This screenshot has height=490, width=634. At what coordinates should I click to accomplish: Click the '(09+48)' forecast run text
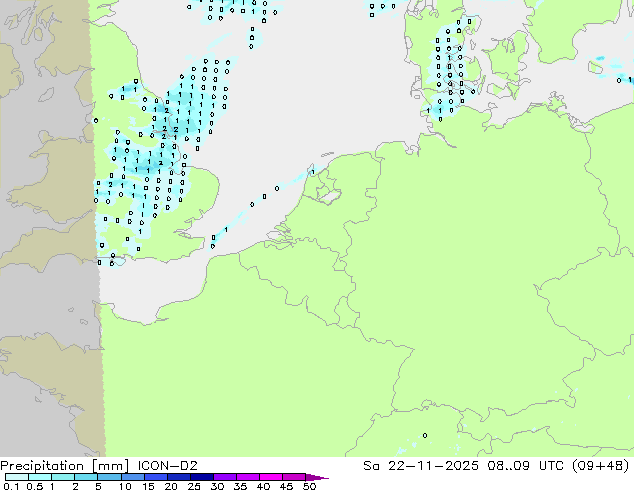[601, 466]
